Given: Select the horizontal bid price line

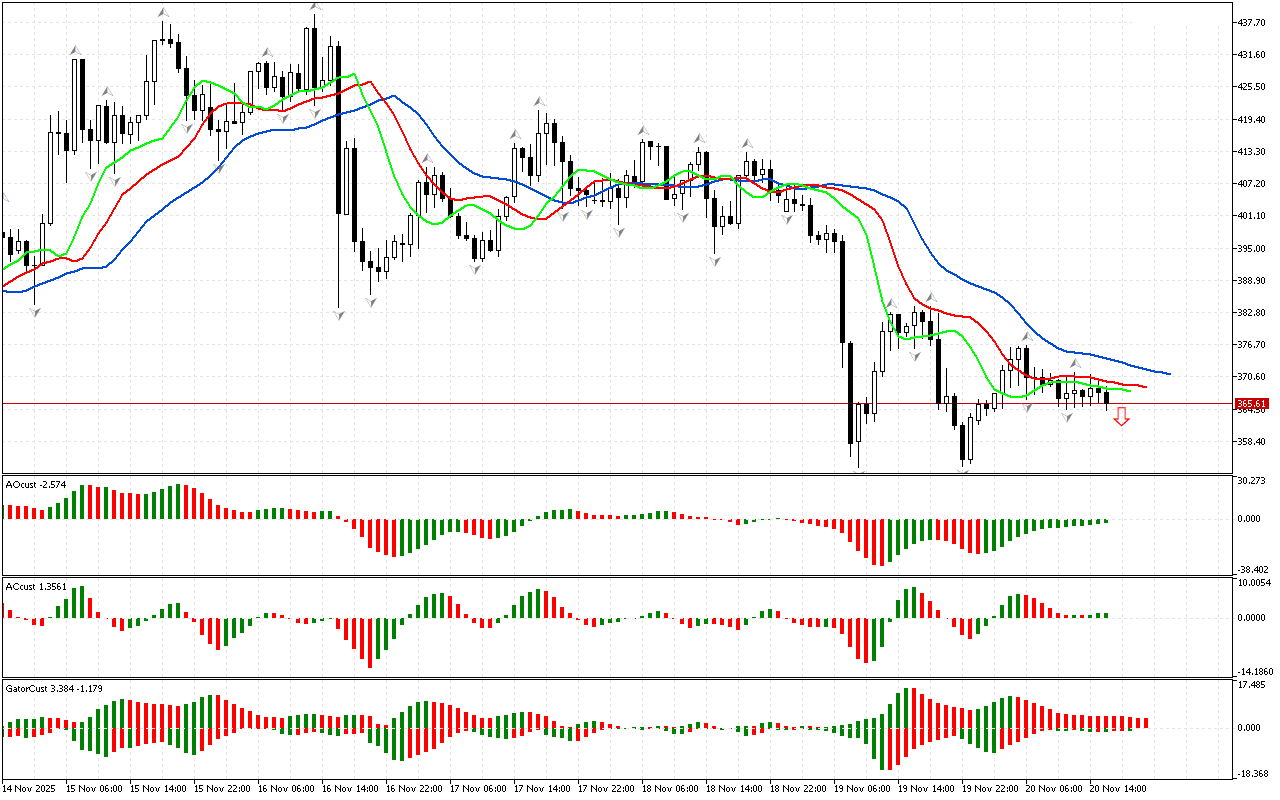Looking at the screenshot, I should coord(600,404).
